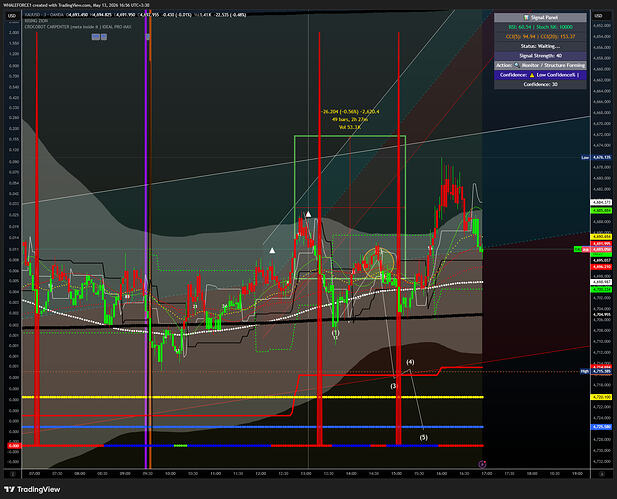Viewport: 617px width, 499px height.
Task: Click the small icon at bottom-right axis corner
Action: click(602, 474)
